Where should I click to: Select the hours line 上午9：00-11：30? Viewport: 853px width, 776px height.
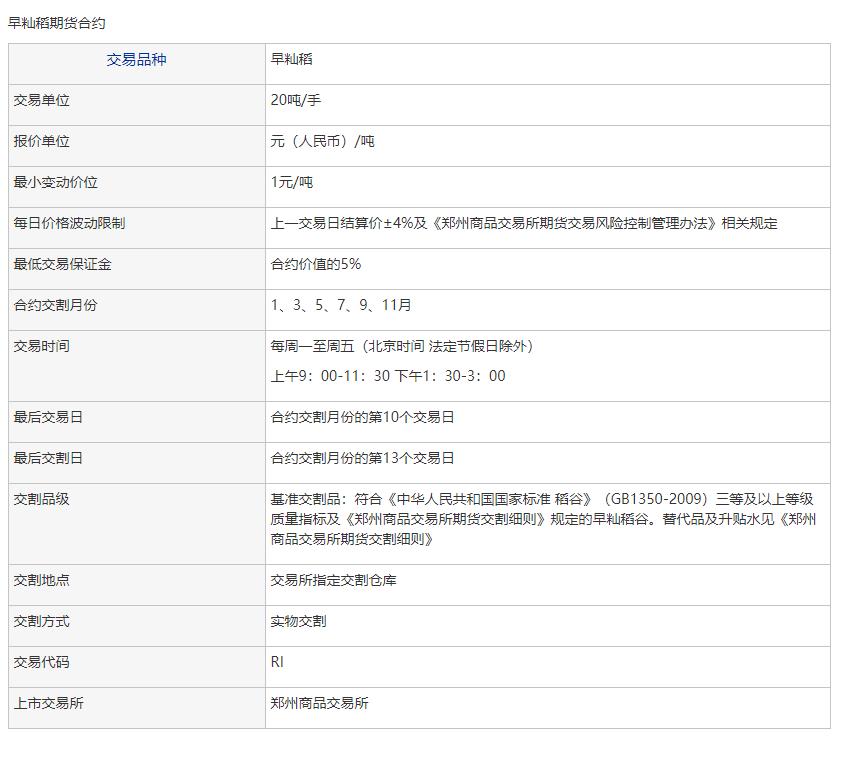[x=330, y=376]
